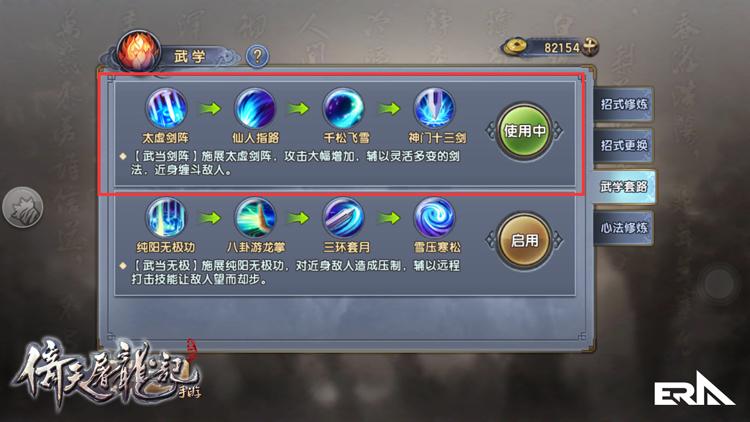This screenshot has width=750, height=422.
Task: Tap the gold coin balance 82154
Action: [x=561, y=47]
